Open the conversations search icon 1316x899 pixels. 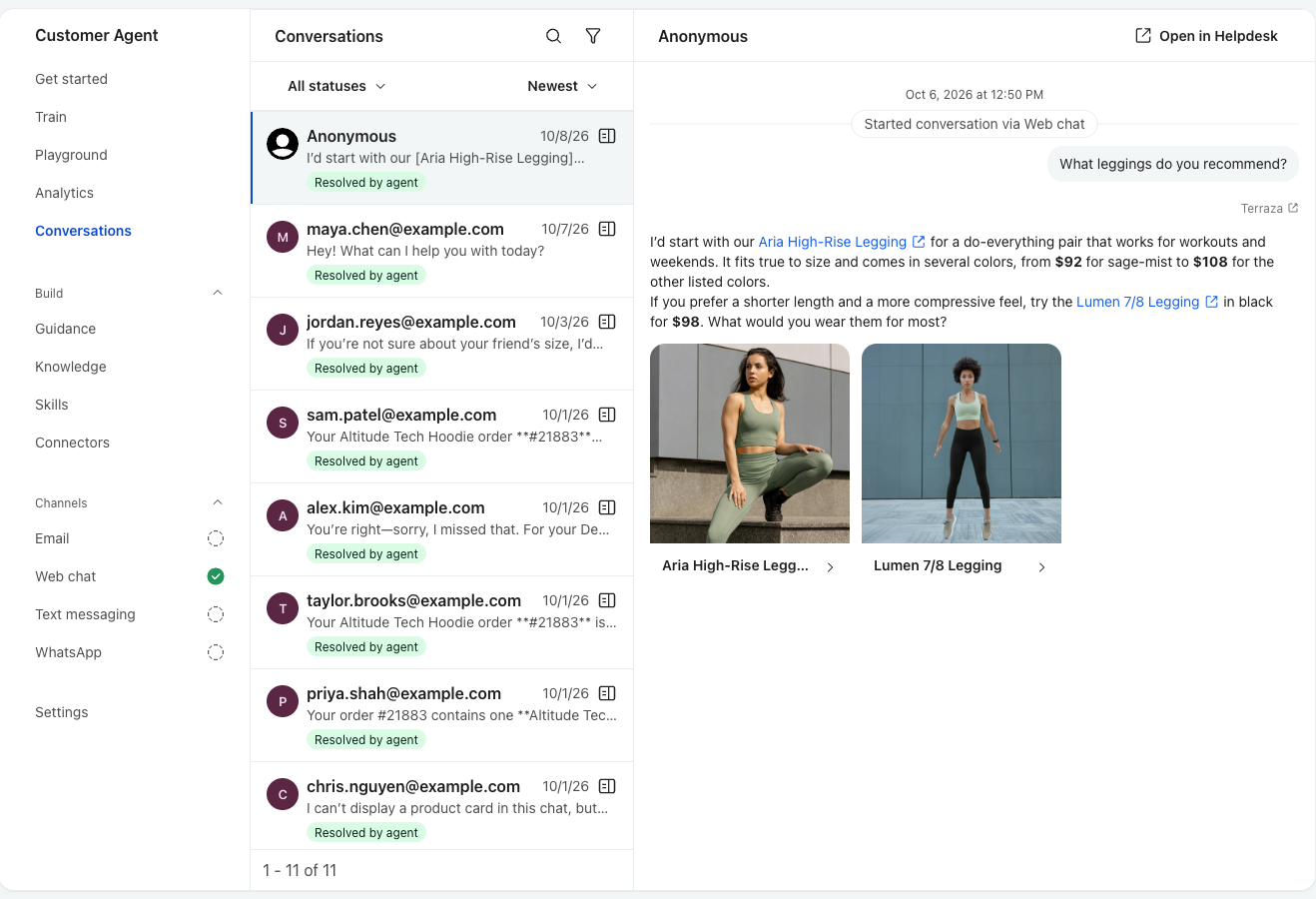click(x=553, y=36)
